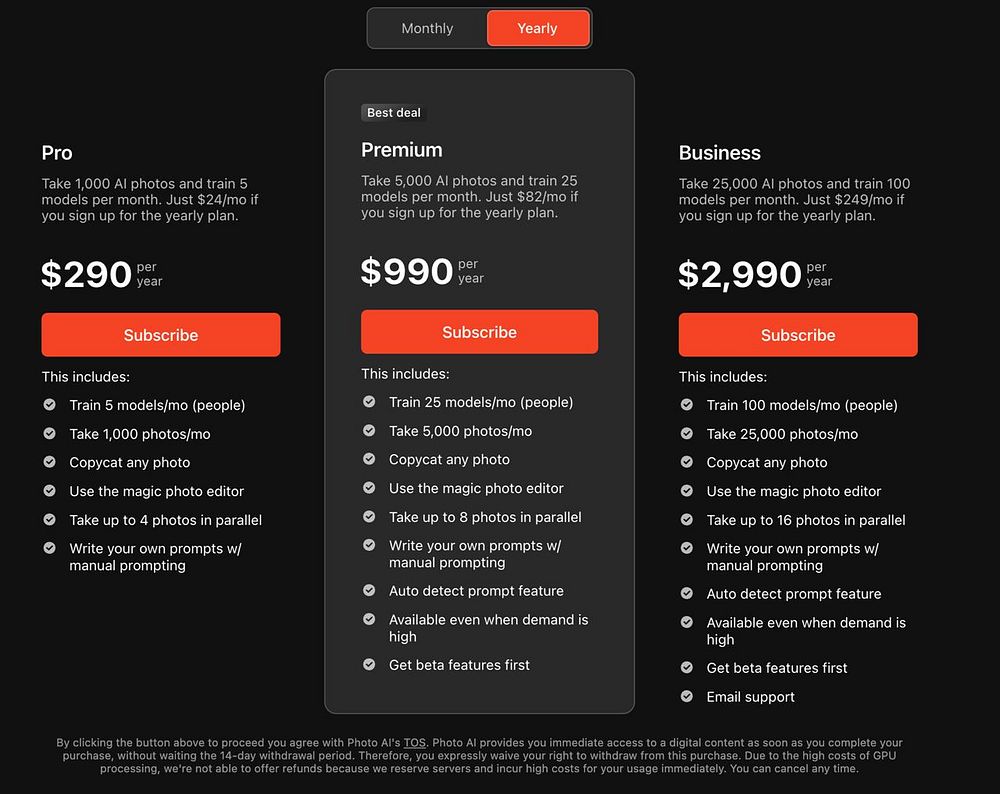Click the Best deal badge
Image resolution: width=1000 pixels, height=794 pixels.
point(394,113)
